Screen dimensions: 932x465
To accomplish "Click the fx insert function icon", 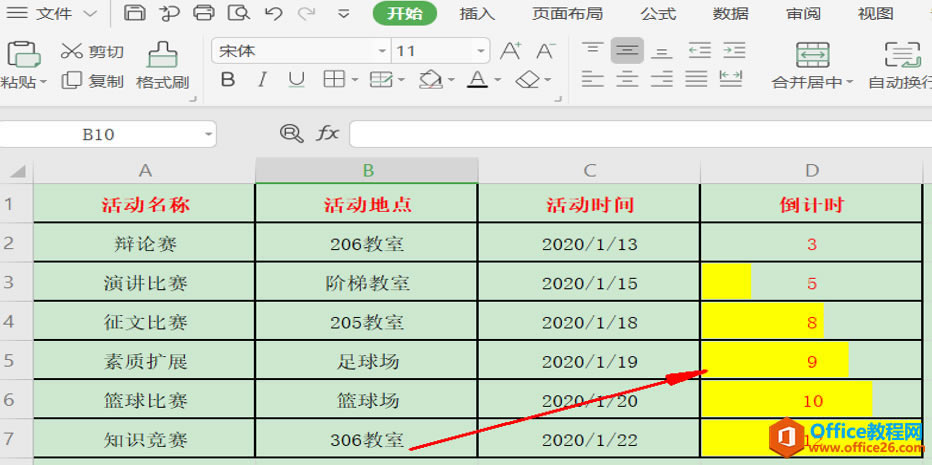I will [327, 134].
